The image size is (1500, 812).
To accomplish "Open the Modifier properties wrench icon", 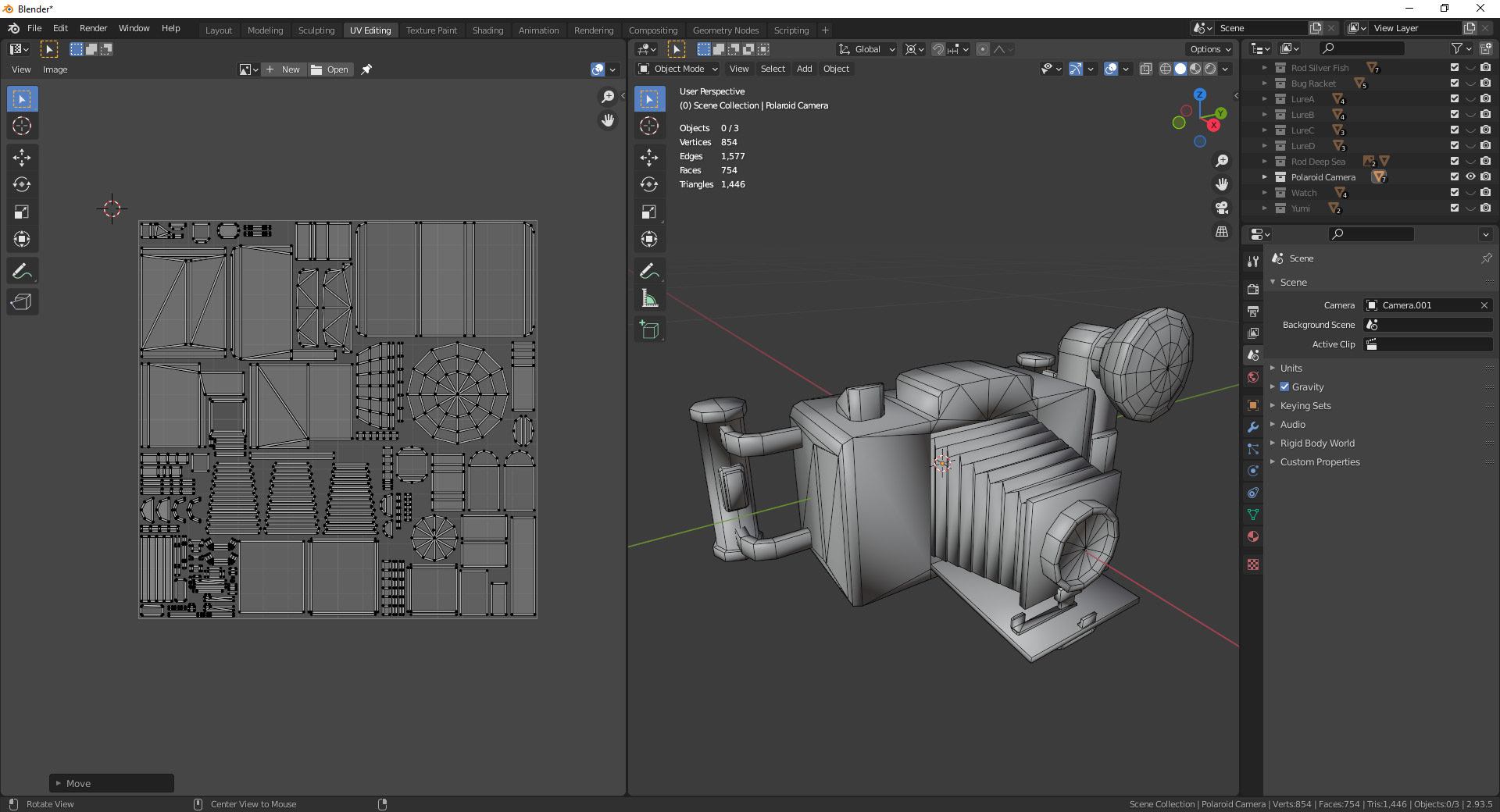I will coord(1253,427).
